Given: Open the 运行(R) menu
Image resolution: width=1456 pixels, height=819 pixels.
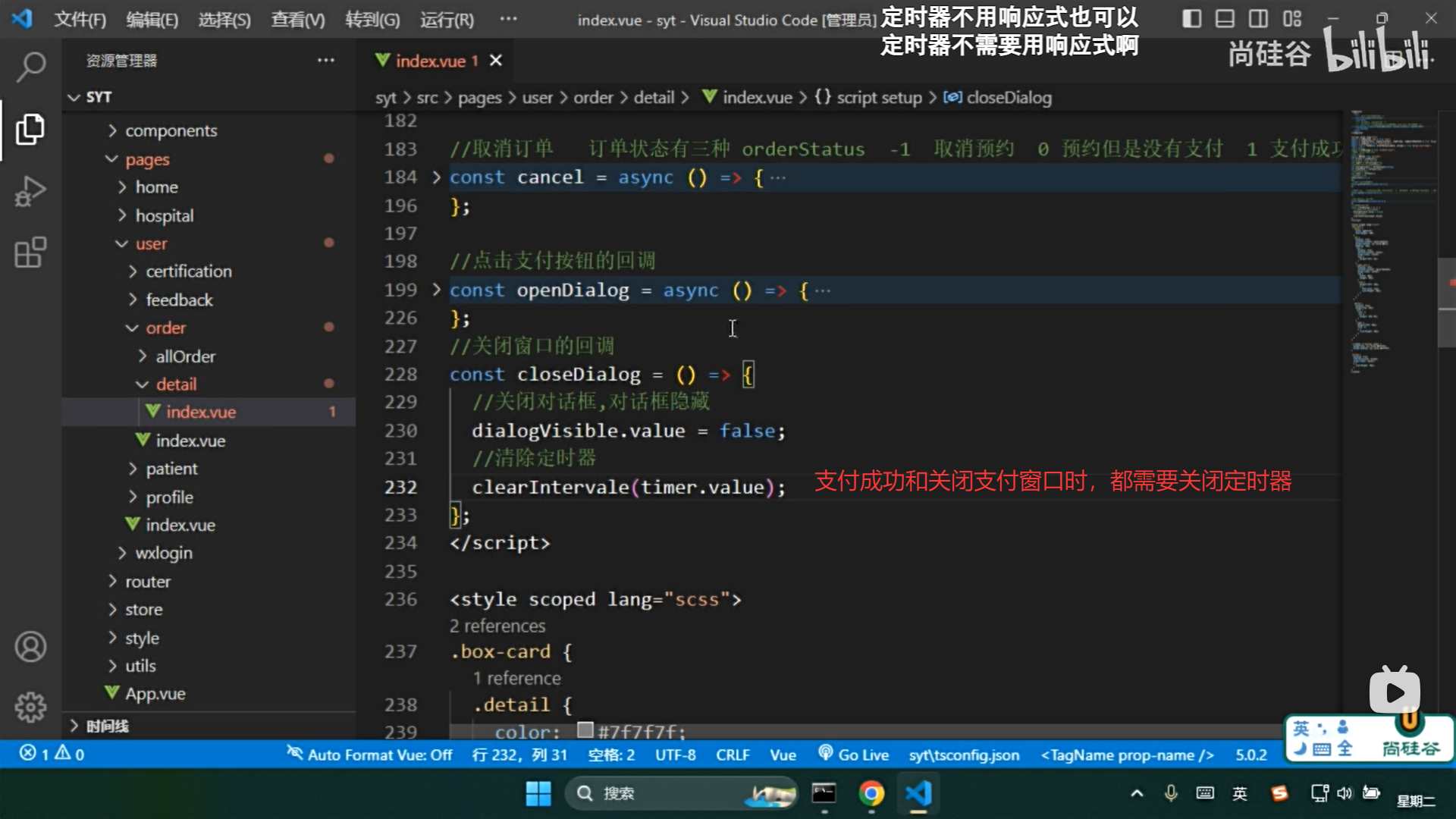Looking at the screenshot, I should (x=447, y=20).
